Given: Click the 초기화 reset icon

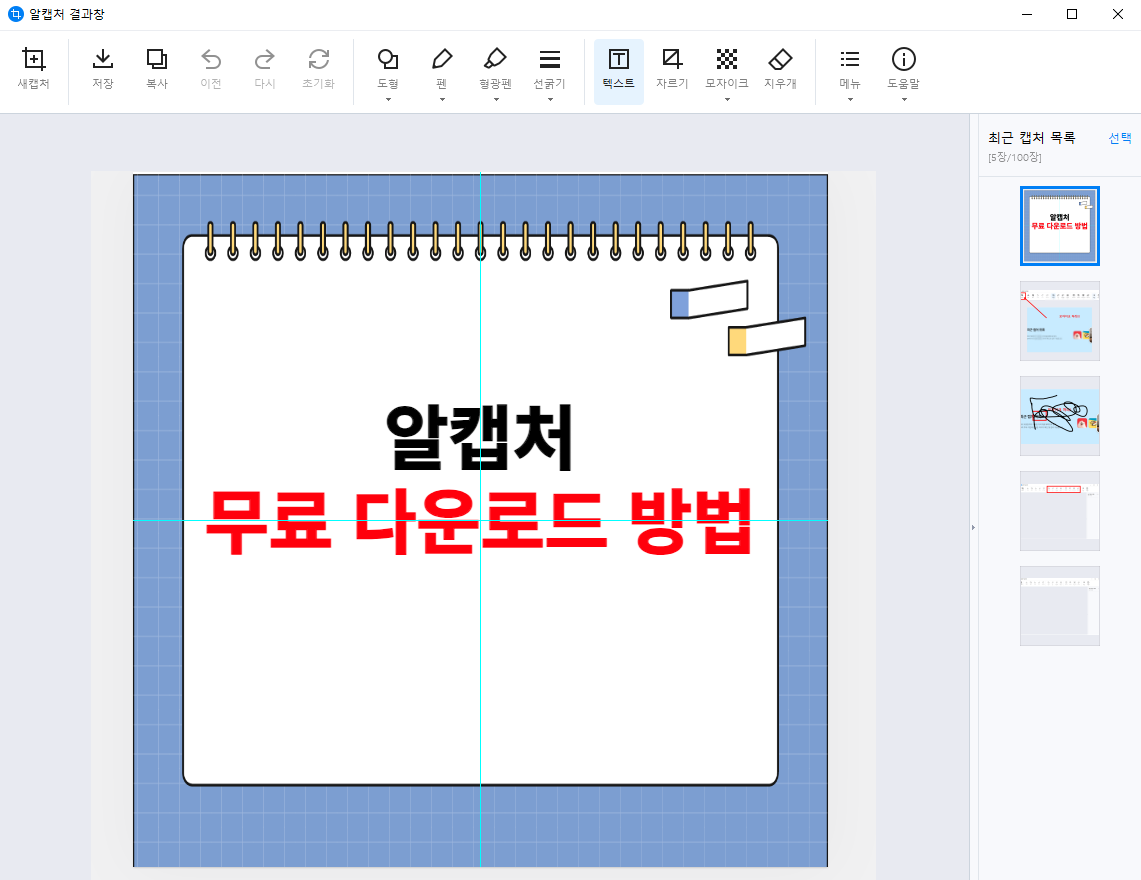Looking at the screenshot, I should [x=319, y=70].
